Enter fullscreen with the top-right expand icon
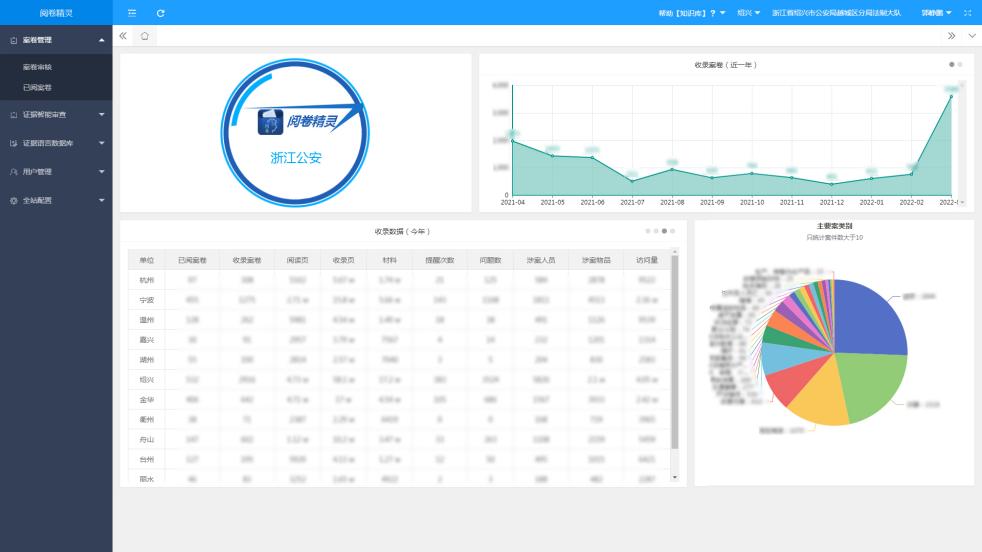The height and width of the screenshot is (552, 982). tap(968, 13)
